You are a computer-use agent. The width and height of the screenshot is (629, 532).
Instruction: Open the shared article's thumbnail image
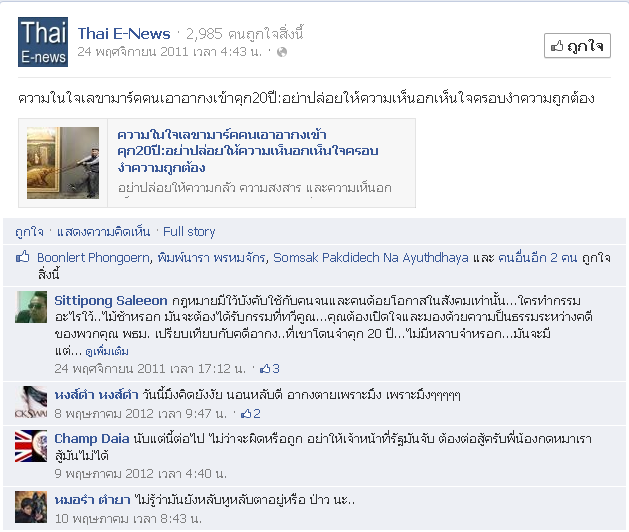pos(63,163)
